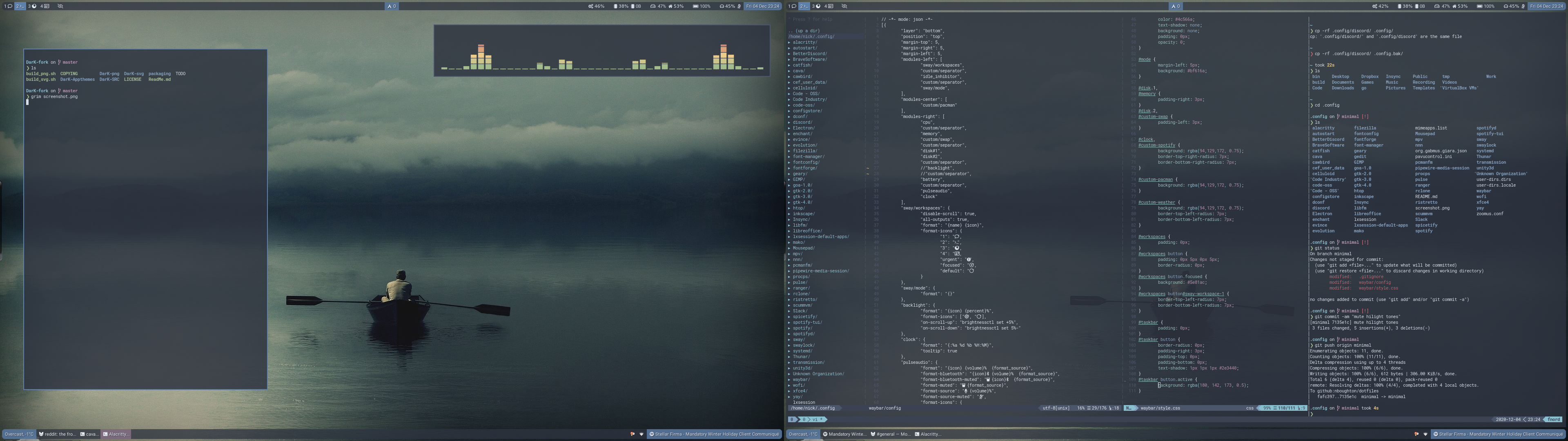This screenshot has height=441, width=1568.
Task: Expand the discord/ folder in file tree
Action: tap(802, 122)
